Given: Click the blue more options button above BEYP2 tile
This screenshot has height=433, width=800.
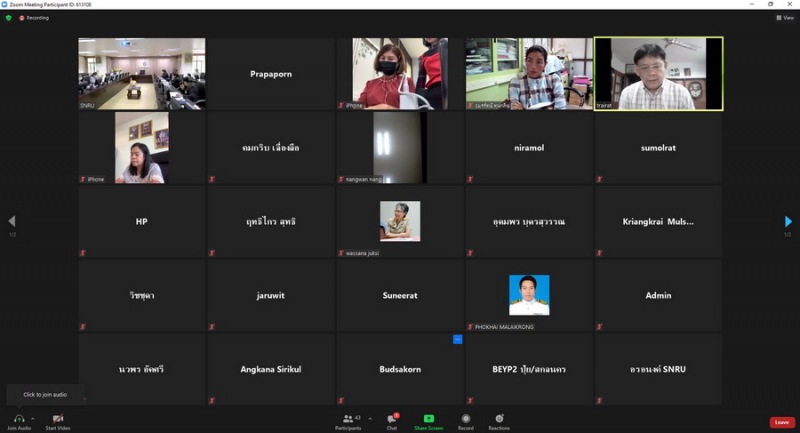Looking at the screenshot, I should point(458,339).
